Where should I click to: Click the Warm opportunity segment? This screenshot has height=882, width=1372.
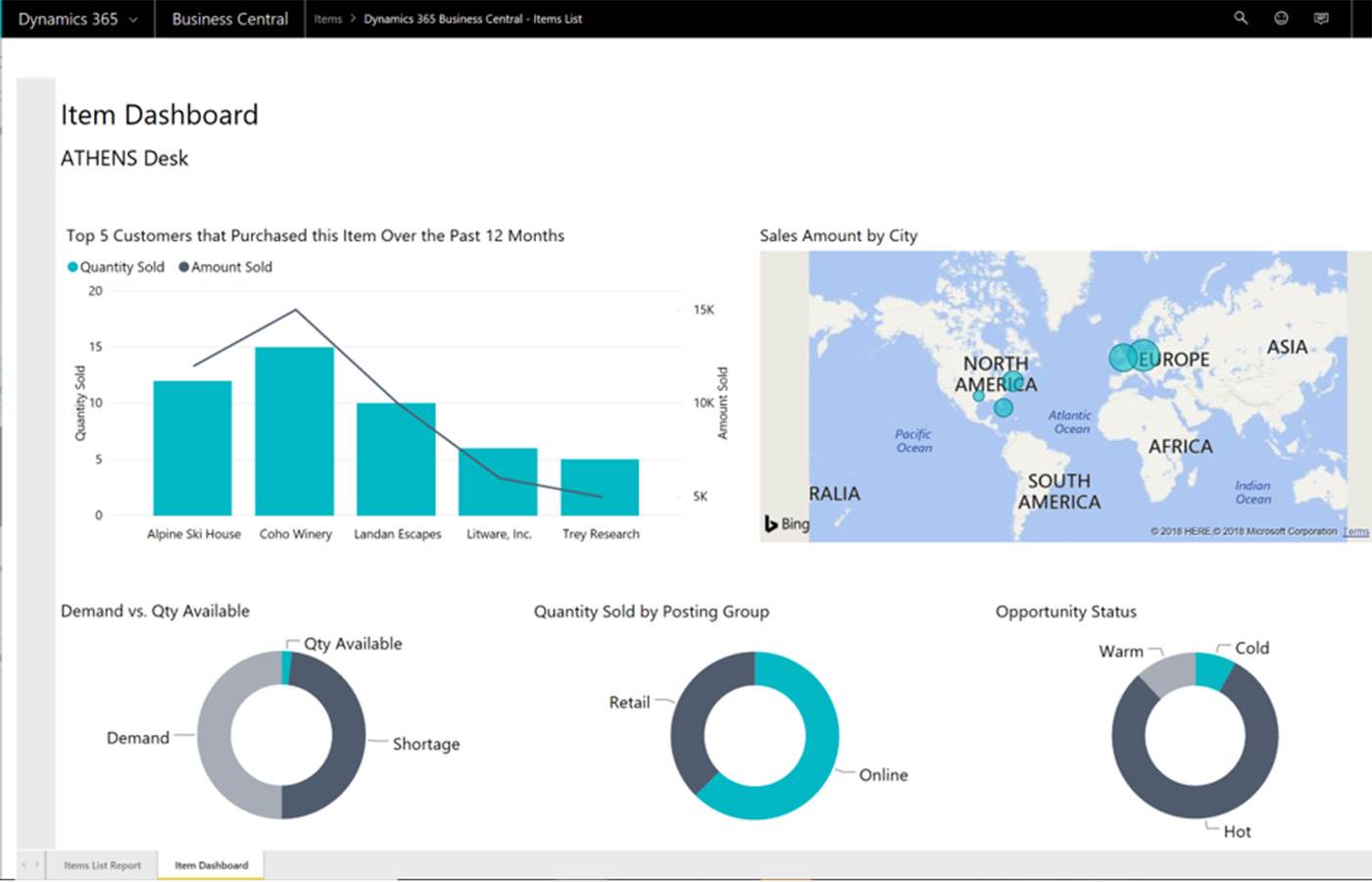coord(1169,672)
